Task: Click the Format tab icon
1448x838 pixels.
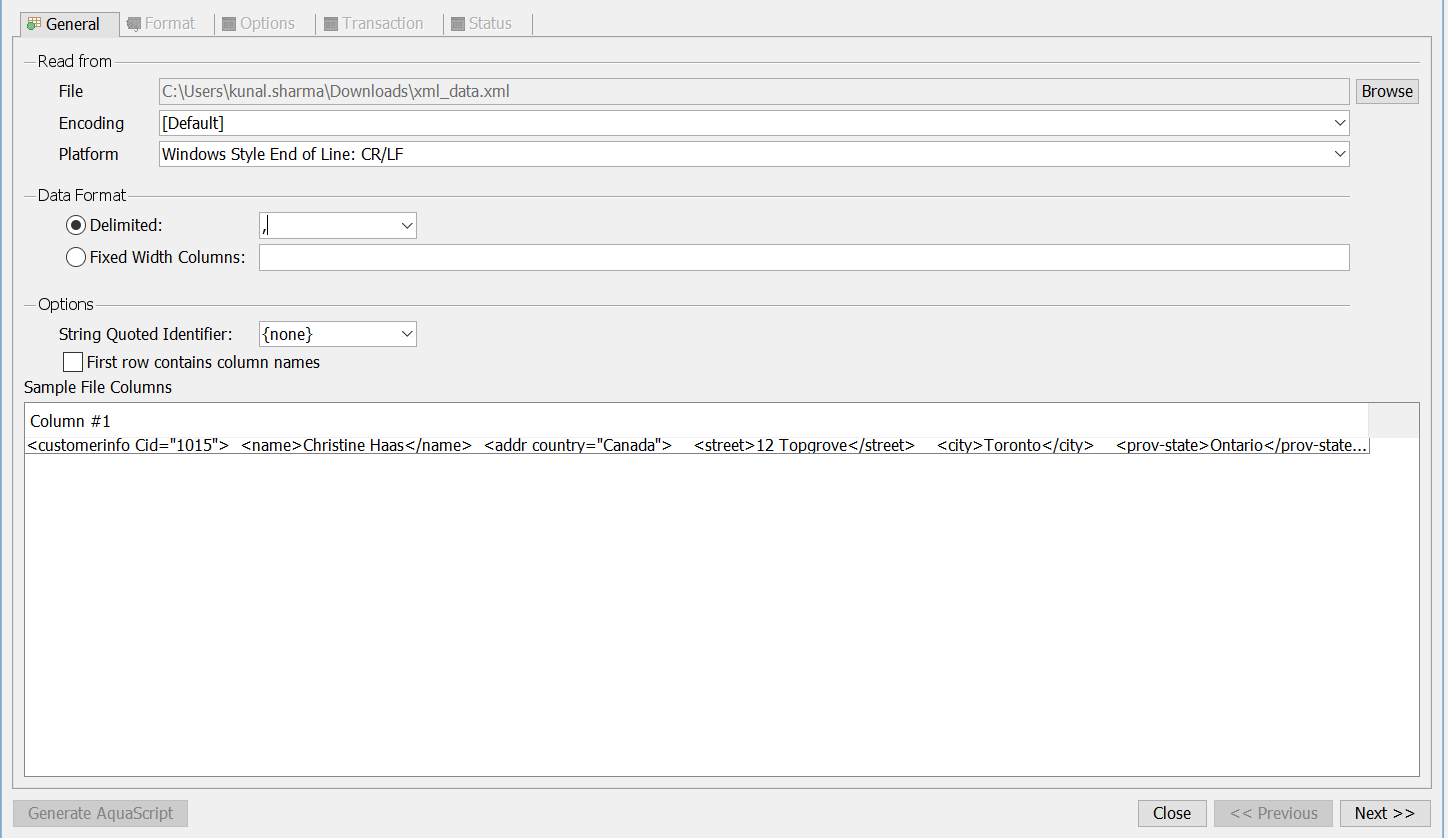Action: (x=133, y=24)
